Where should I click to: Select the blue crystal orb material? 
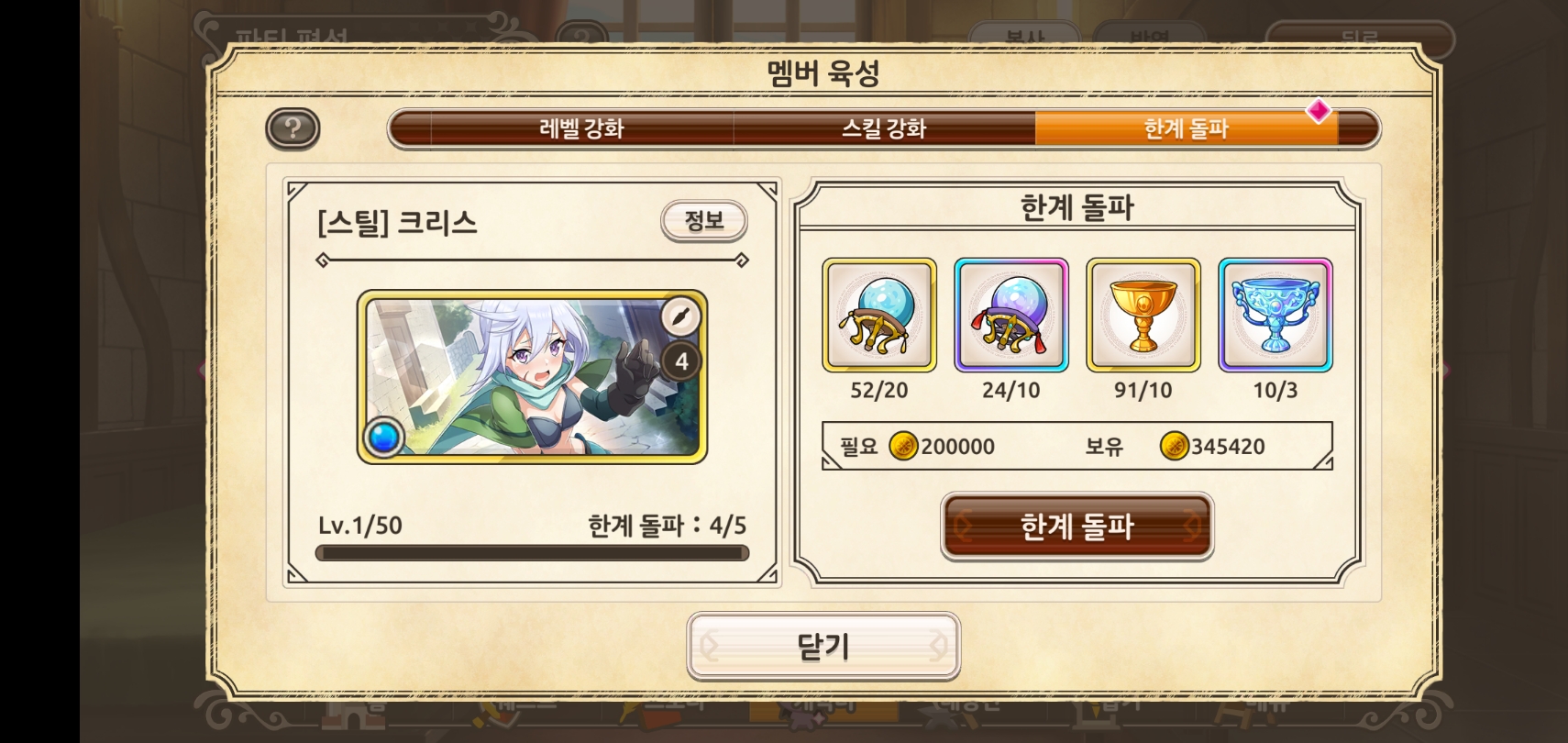pyautogui.click(x=879, y=316)
